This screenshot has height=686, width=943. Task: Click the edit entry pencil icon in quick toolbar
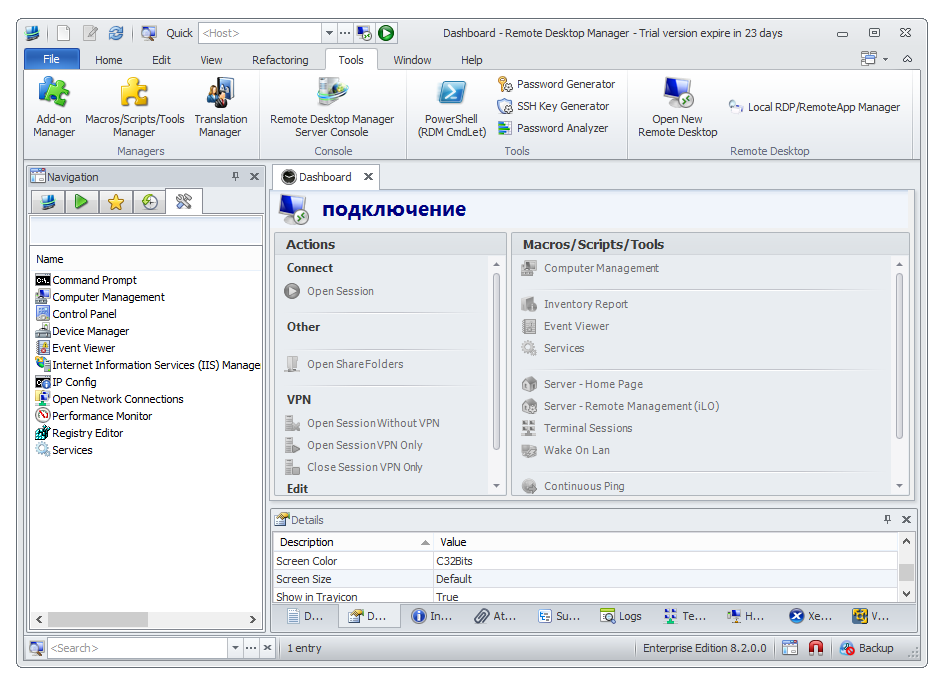(x=90, y=33)
